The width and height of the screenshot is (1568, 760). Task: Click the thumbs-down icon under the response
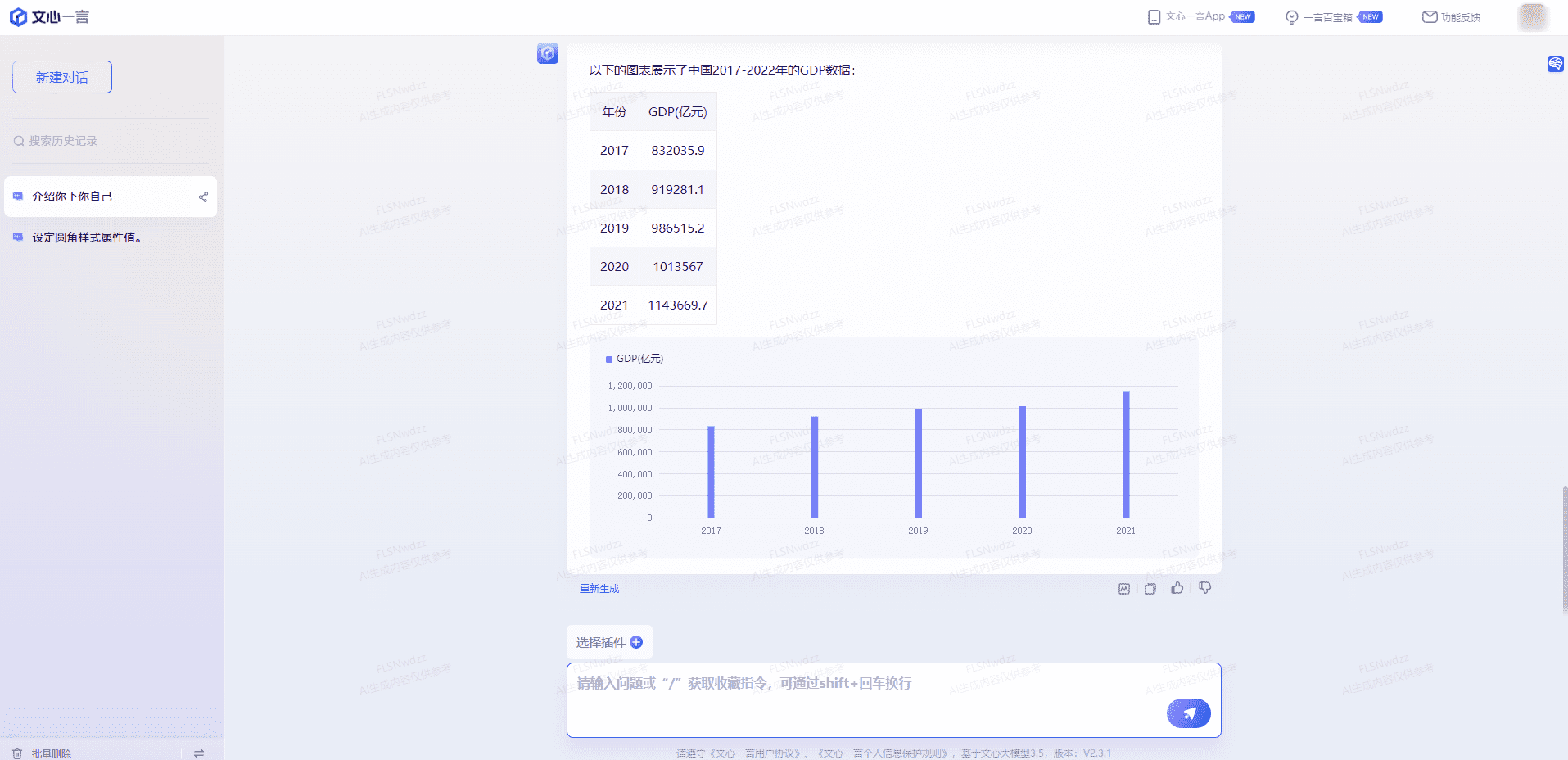click(1204, 588)
